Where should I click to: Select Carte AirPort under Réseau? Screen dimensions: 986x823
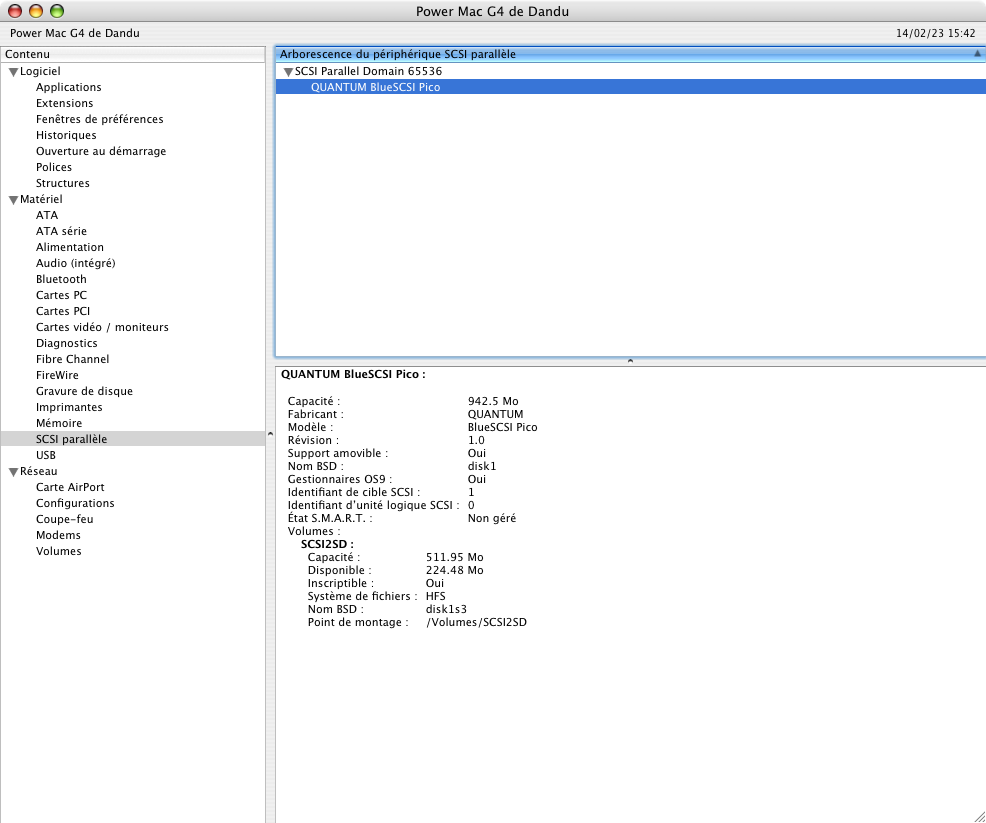(70, 487)
